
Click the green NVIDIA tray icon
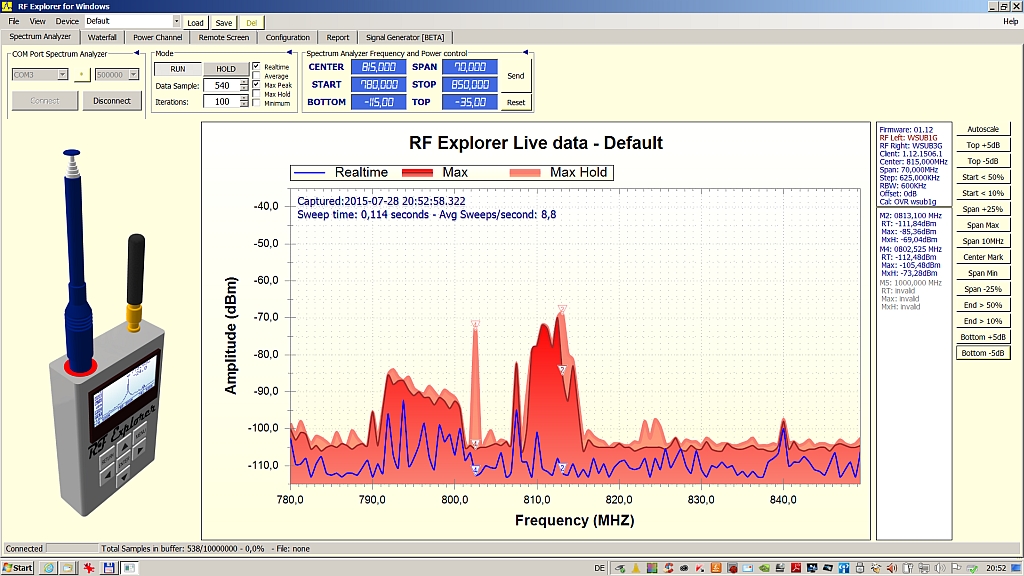coord(763,568)
